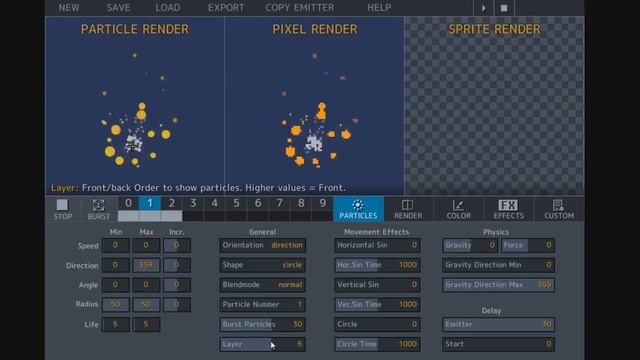Click the Radius Incr. field
640x360 pixels.
click(x=177, y=304)
